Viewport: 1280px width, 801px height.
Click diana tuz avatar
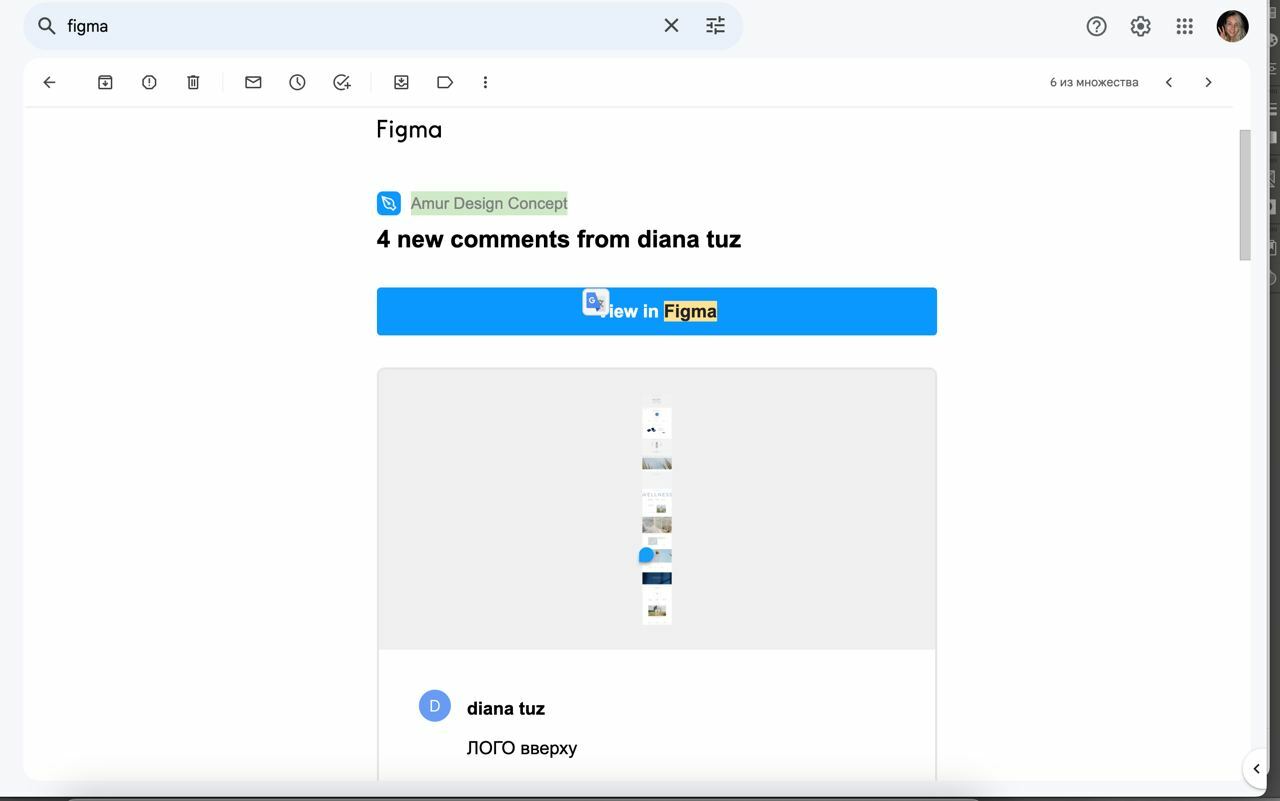click(434, 705)
